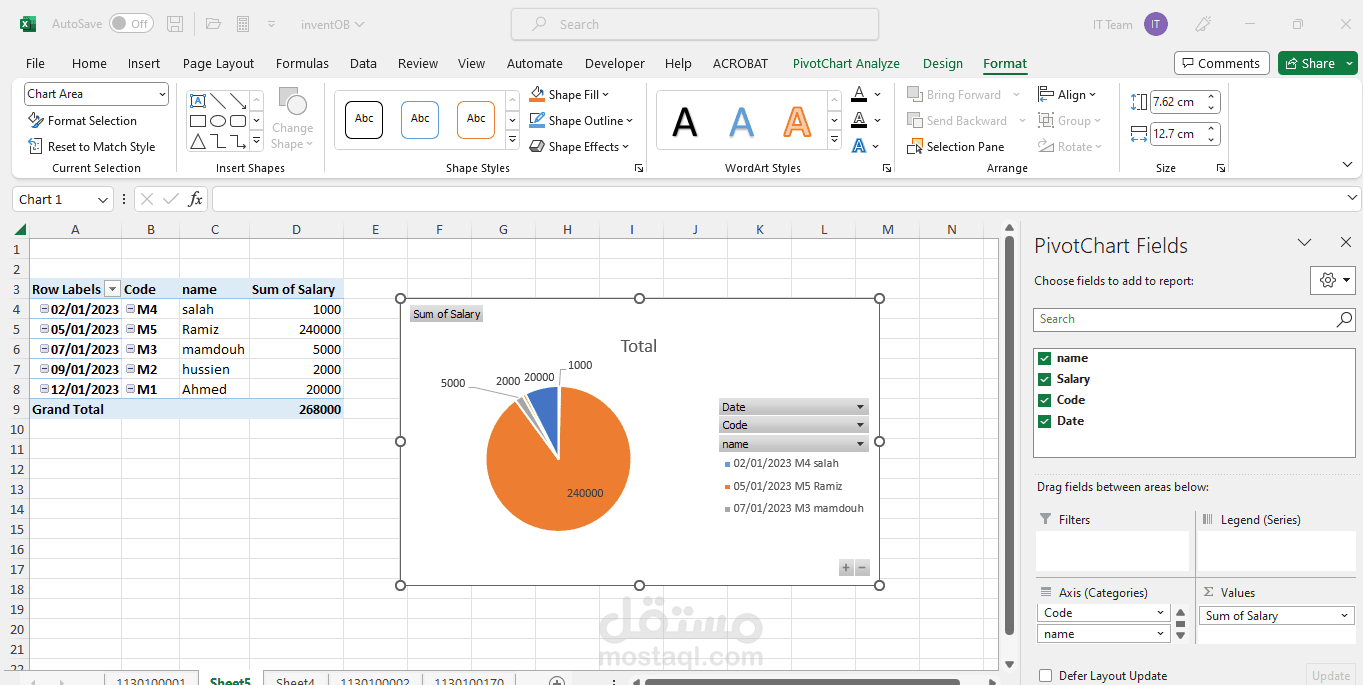Click the Insert Function fx icon
The image size is (1363, 685).
point(196,199)
